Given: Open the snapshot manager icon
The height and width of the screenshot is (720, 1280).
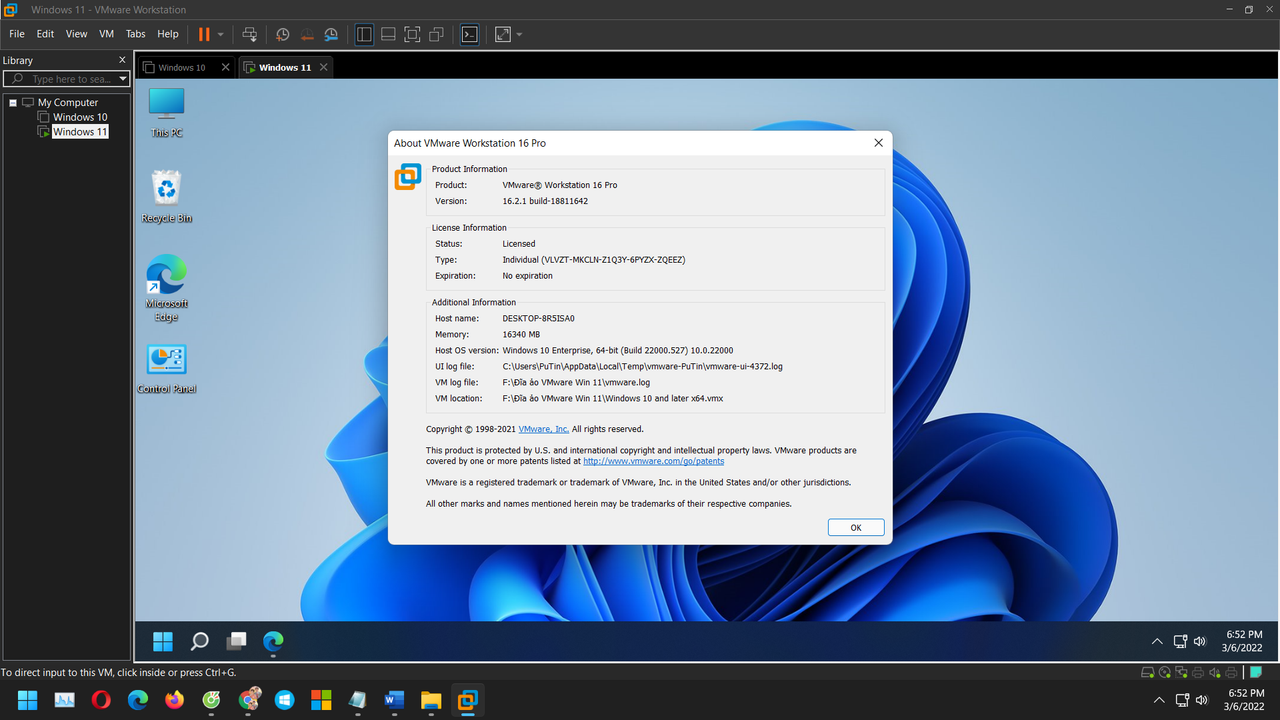Looking at the screenshot, I should [x=330, y=34].
